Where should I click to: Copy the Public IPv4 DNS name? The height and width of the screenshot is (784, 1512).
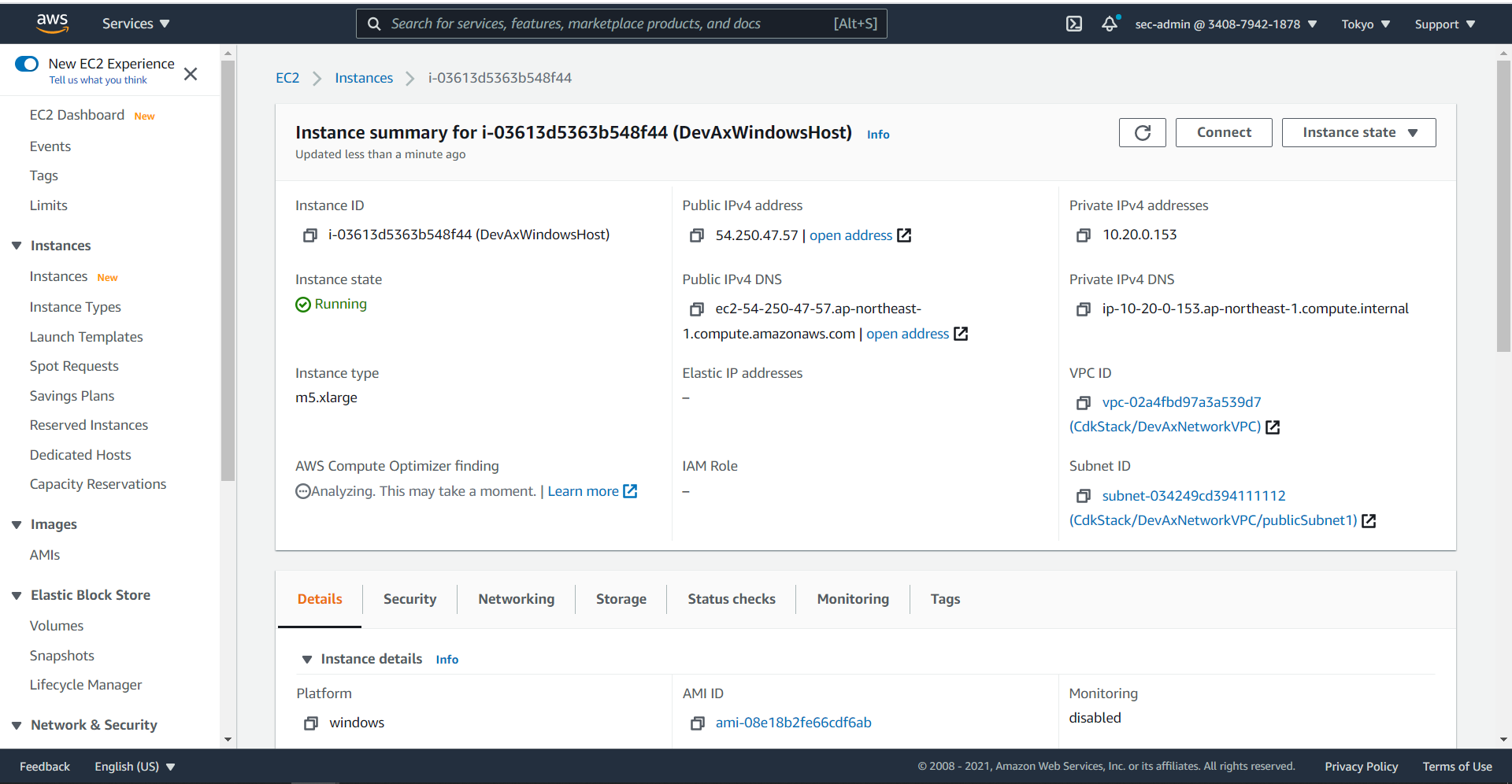coord(696,309)
